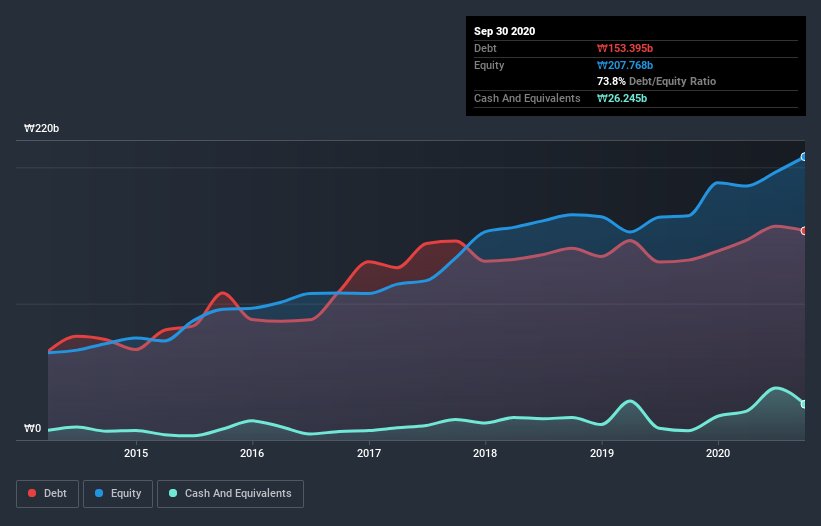Toggle the Debt series legend button
This screenshot has height=526, width=821.
48,494
